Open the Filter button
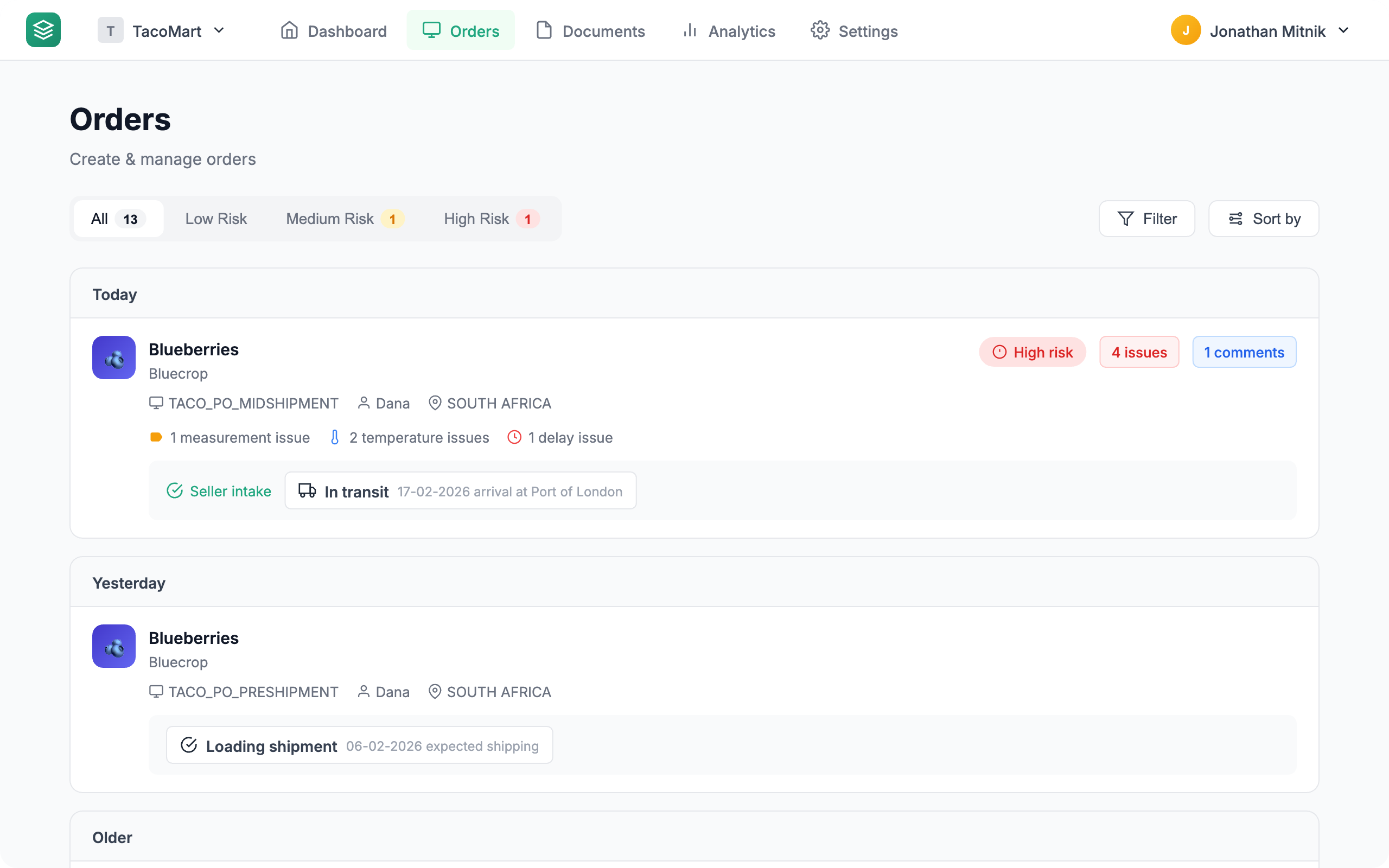 point(1146,219)
